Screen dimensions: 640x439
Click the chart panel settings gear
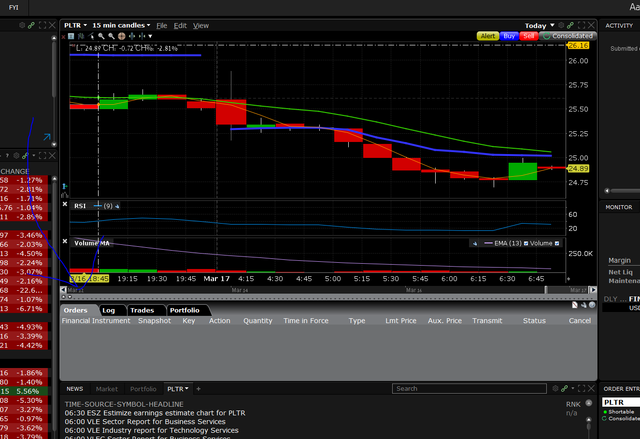pos(561,25)
